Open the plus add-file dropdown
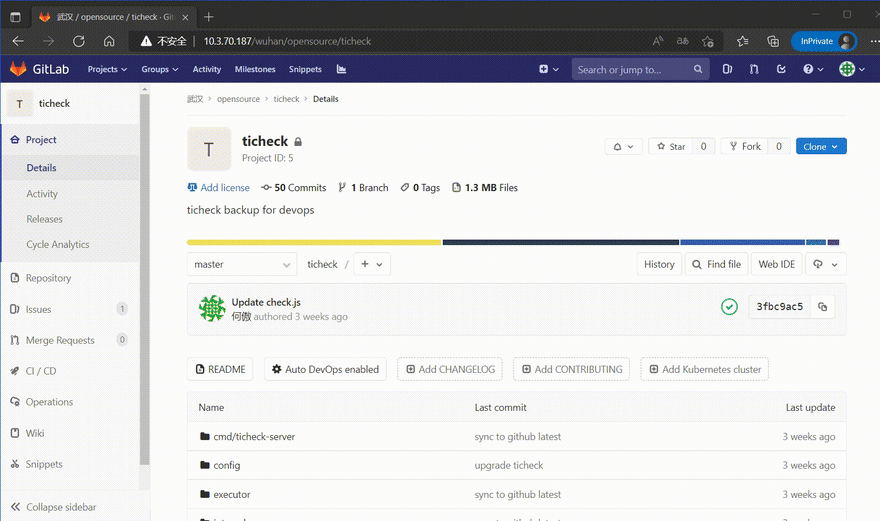The width and height of the screenshot is (880, 521). point(372,264)
